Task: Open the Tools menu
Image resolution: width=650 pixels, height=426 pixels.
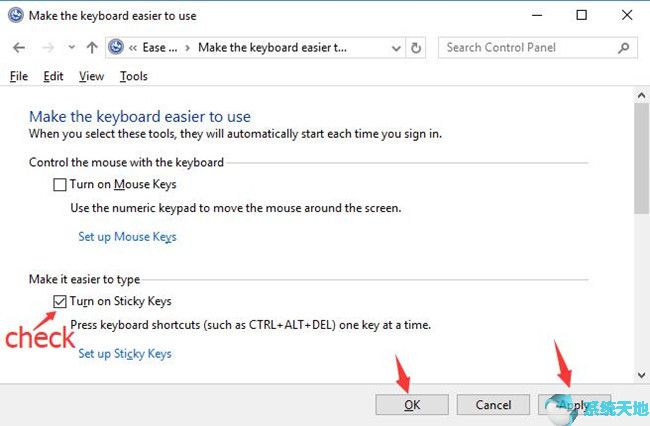Action: (133, 76)
